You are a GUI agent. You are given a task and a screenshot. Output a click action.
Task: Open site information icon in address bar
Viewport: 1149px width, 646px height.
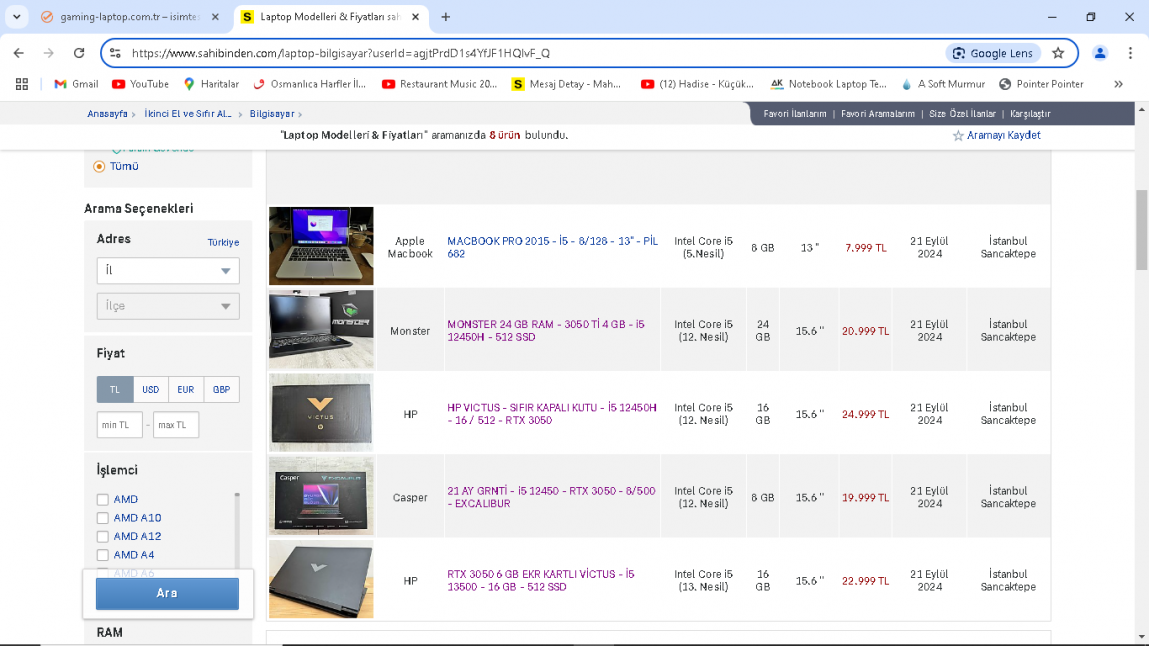[115, 53]
